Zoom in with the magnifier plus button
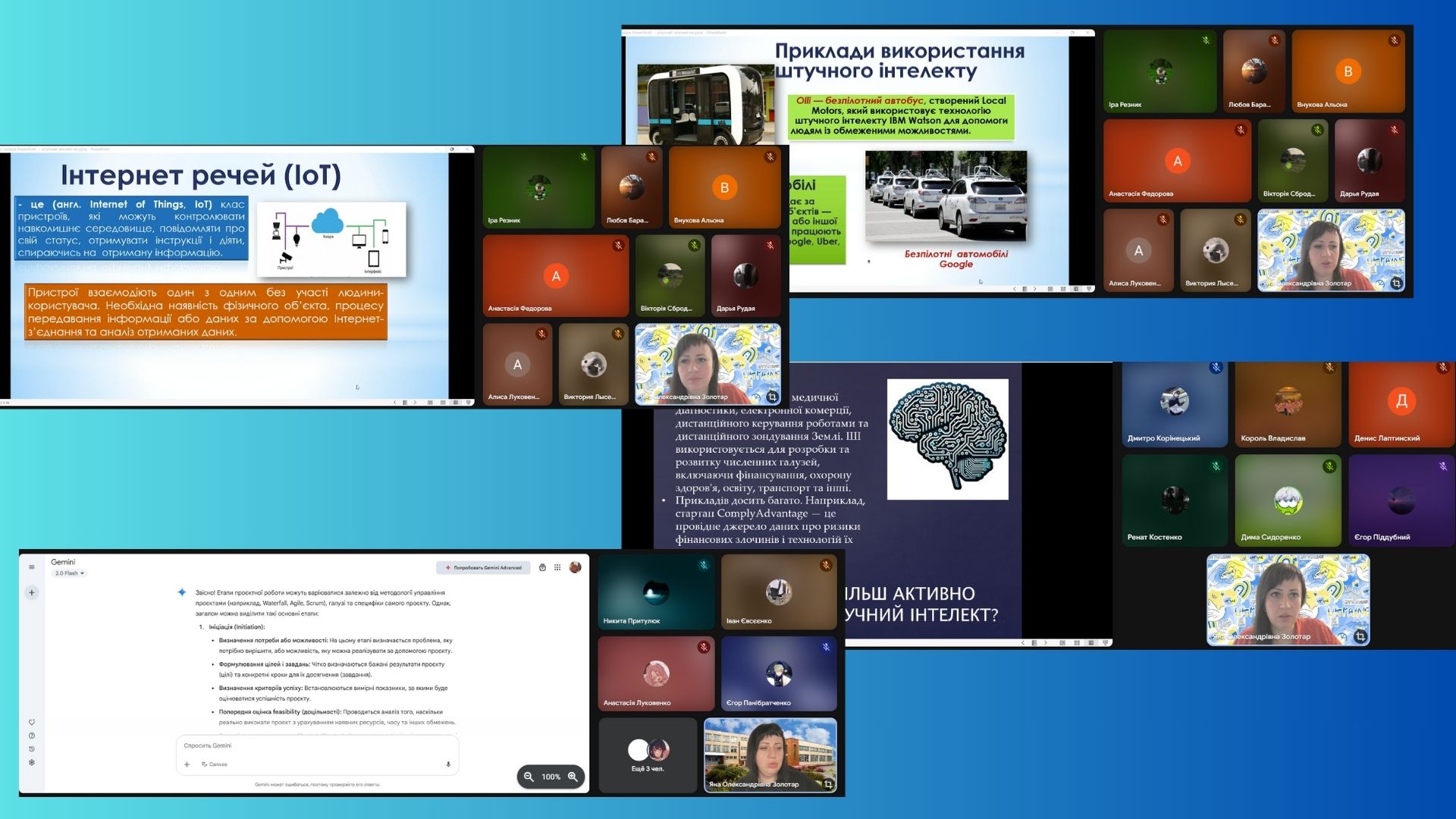The height and width of the screenshot is (819, 1456). 573,777
